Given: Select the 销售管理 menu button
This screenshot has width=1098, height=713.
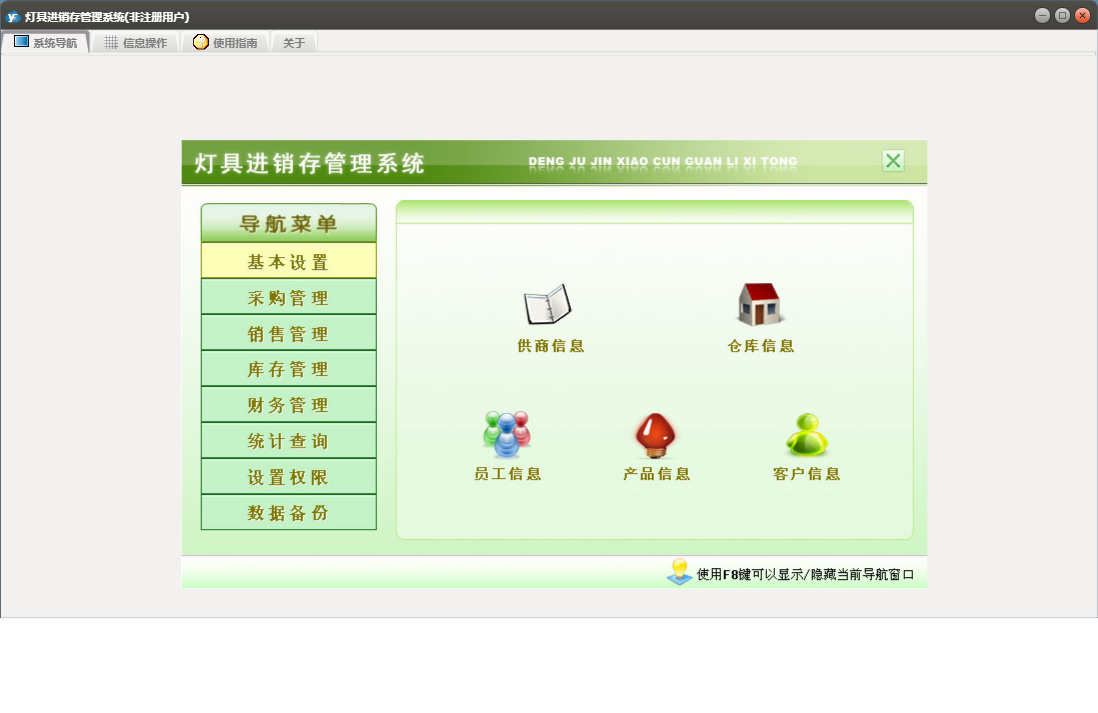Looking at the screenshot, I should click(x=289, y=333).
